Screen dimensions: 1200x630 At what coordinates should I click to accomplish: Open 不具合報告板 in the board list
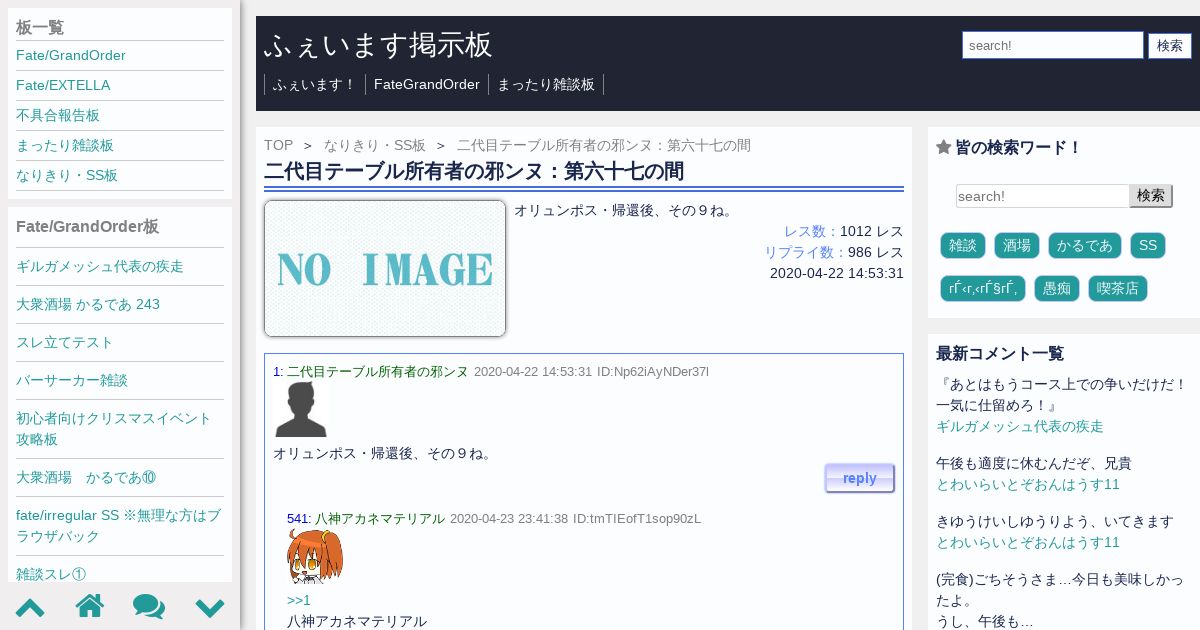click(x=58, y=115)
